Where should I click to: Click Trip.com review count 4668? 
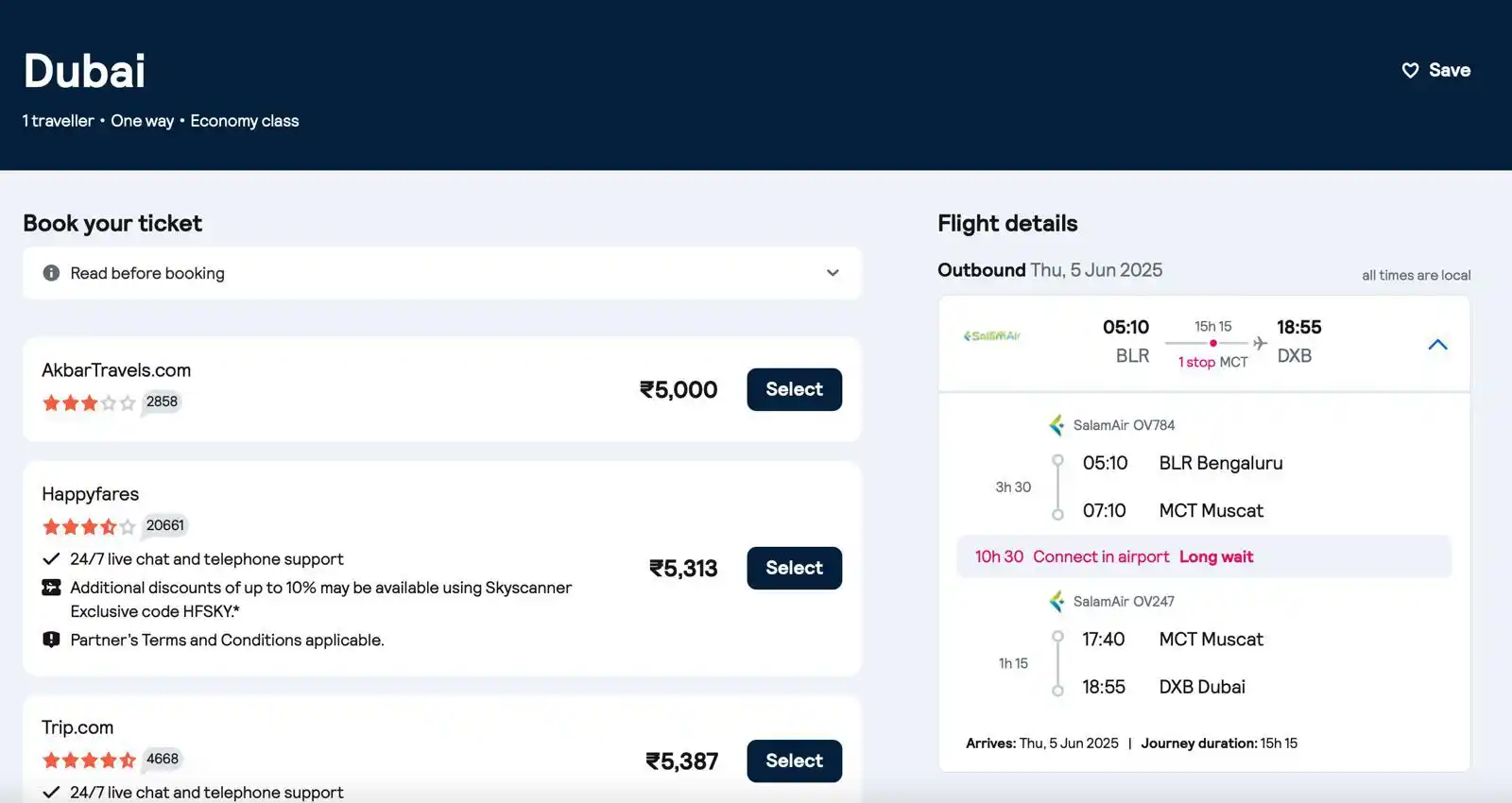pyautogui.click(x=162, y=759)
